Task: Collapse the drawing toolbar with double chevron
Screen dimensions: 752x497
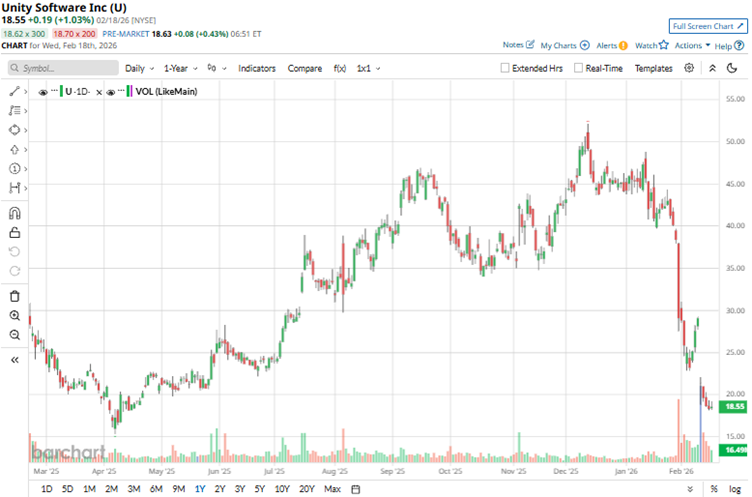Action: point(14,360)
